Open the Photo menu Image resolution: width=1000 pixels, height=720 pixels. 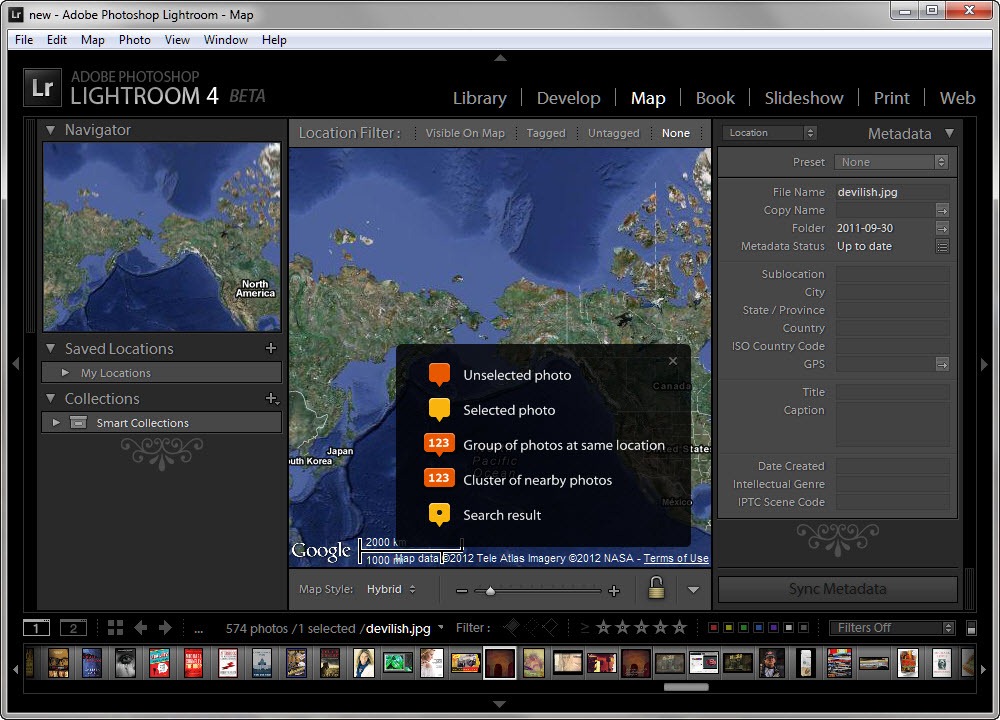pos(135,40)
